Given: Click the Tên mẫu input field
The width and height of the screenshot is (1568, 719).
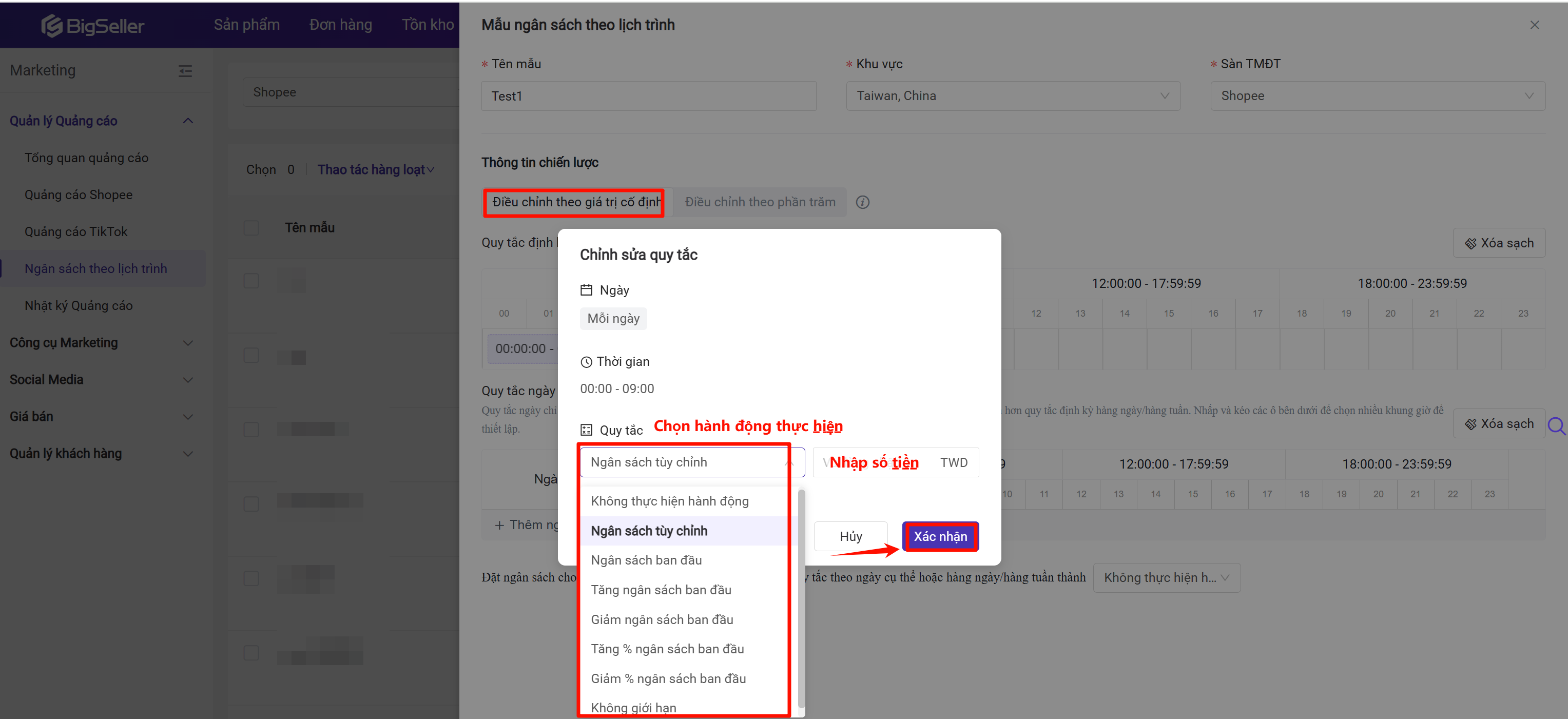Looking at the screenshot, I should [x=648, y=96].
